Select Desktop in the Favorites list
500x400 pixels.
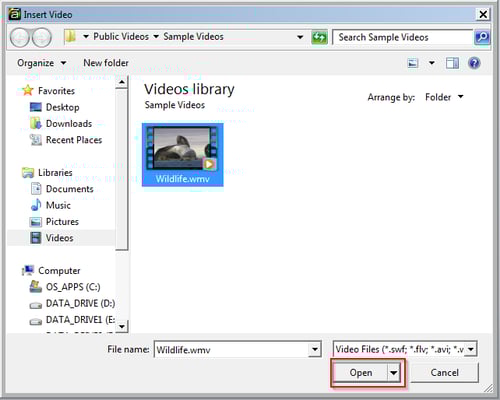pos(62,107)
